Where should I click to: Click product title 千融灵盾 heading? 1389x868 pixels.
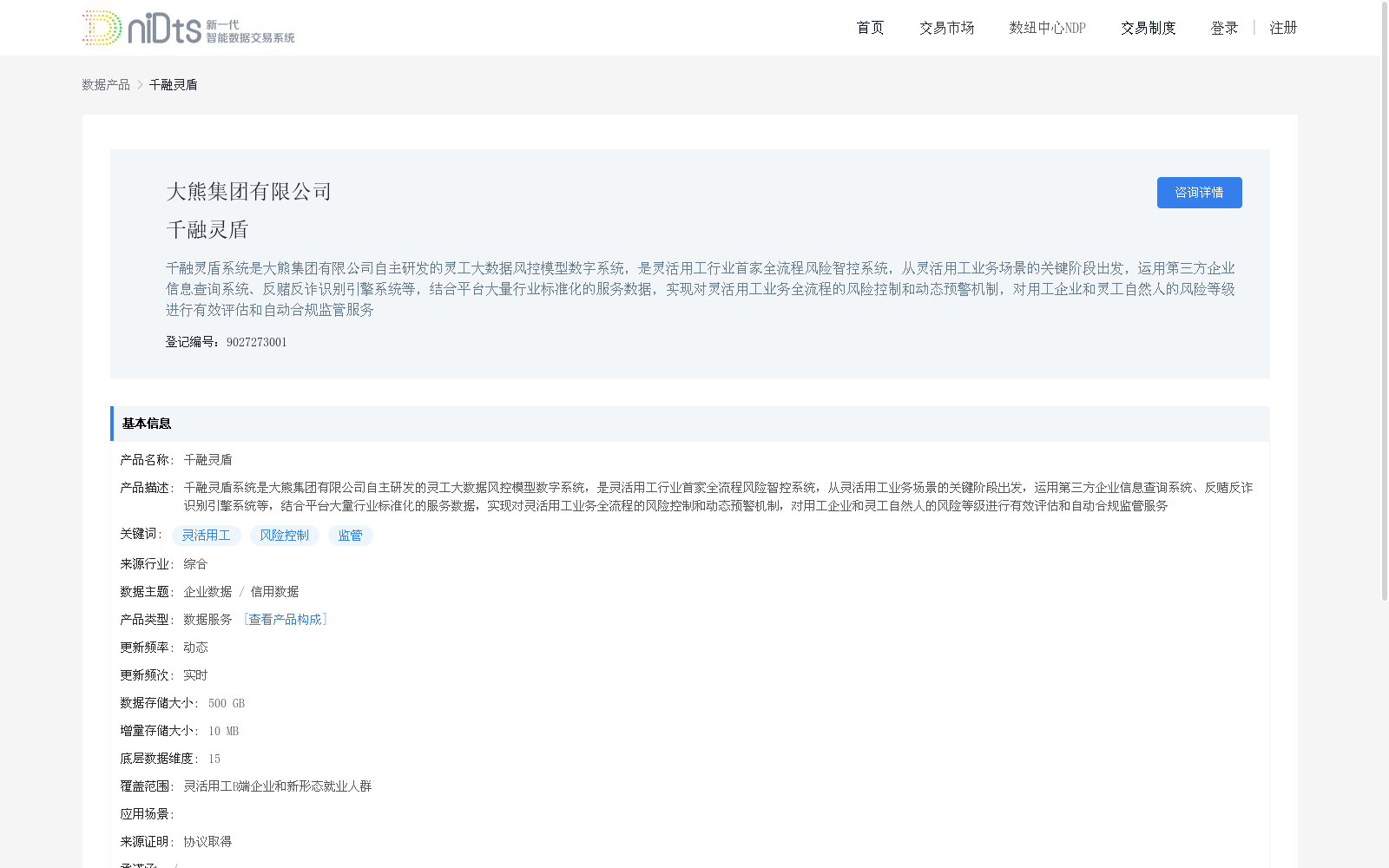point(207,230)
